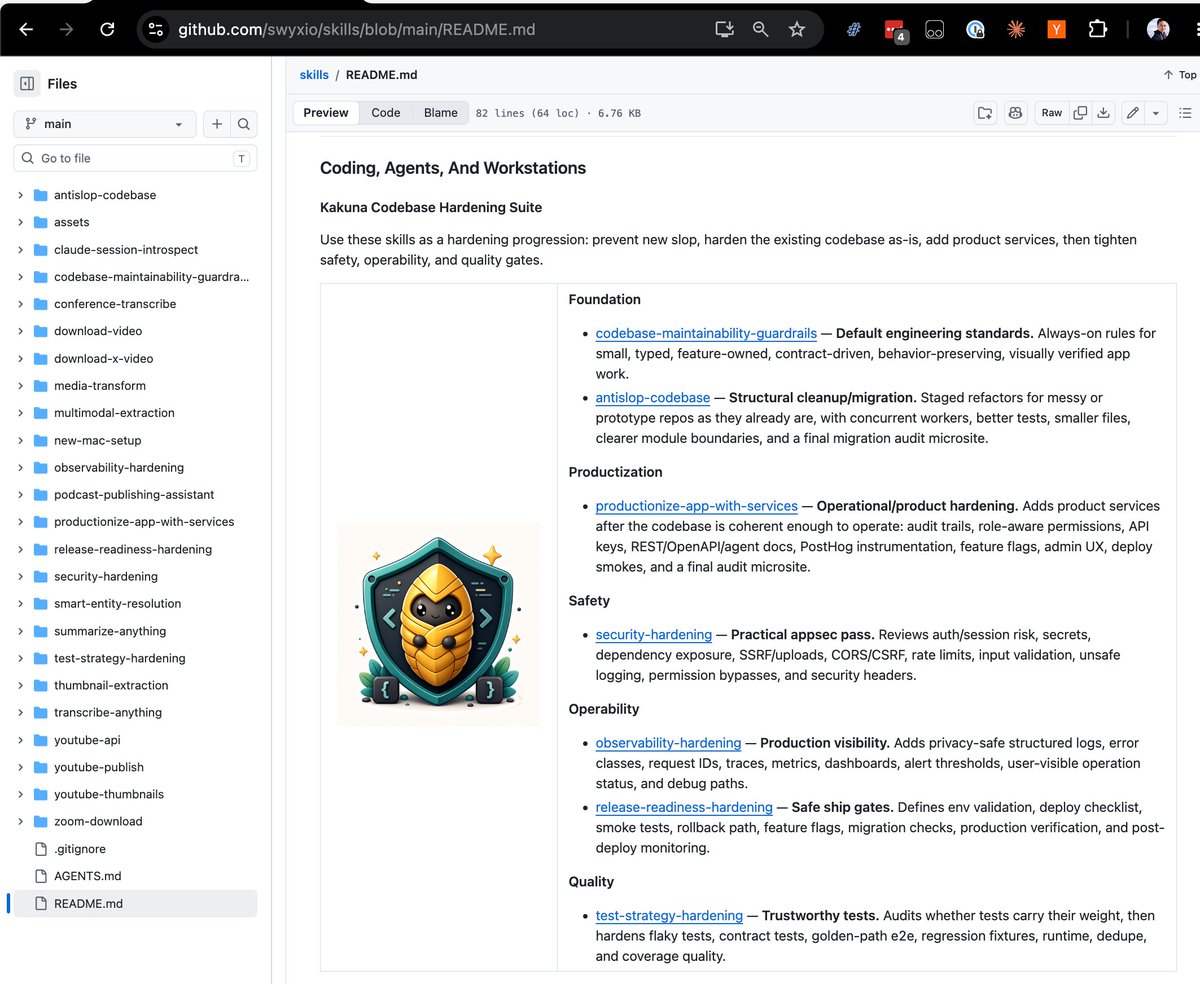Click the pencil edit file icon
The width and height of the screenshot is (1200, 984).
(x=1132, y=113)
